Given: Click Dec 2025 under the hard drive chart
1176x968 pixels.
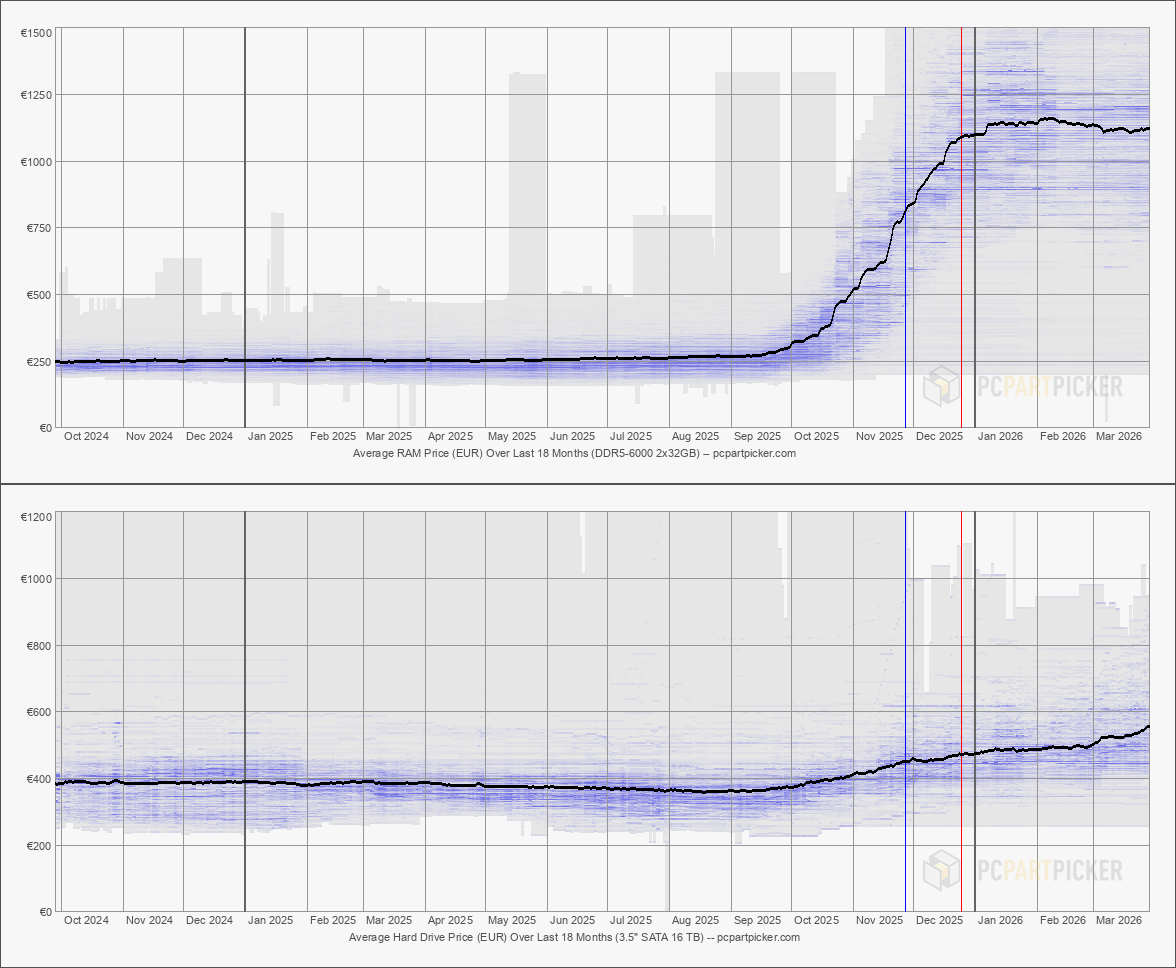Looking at the screenshot, I should [939, 920].
